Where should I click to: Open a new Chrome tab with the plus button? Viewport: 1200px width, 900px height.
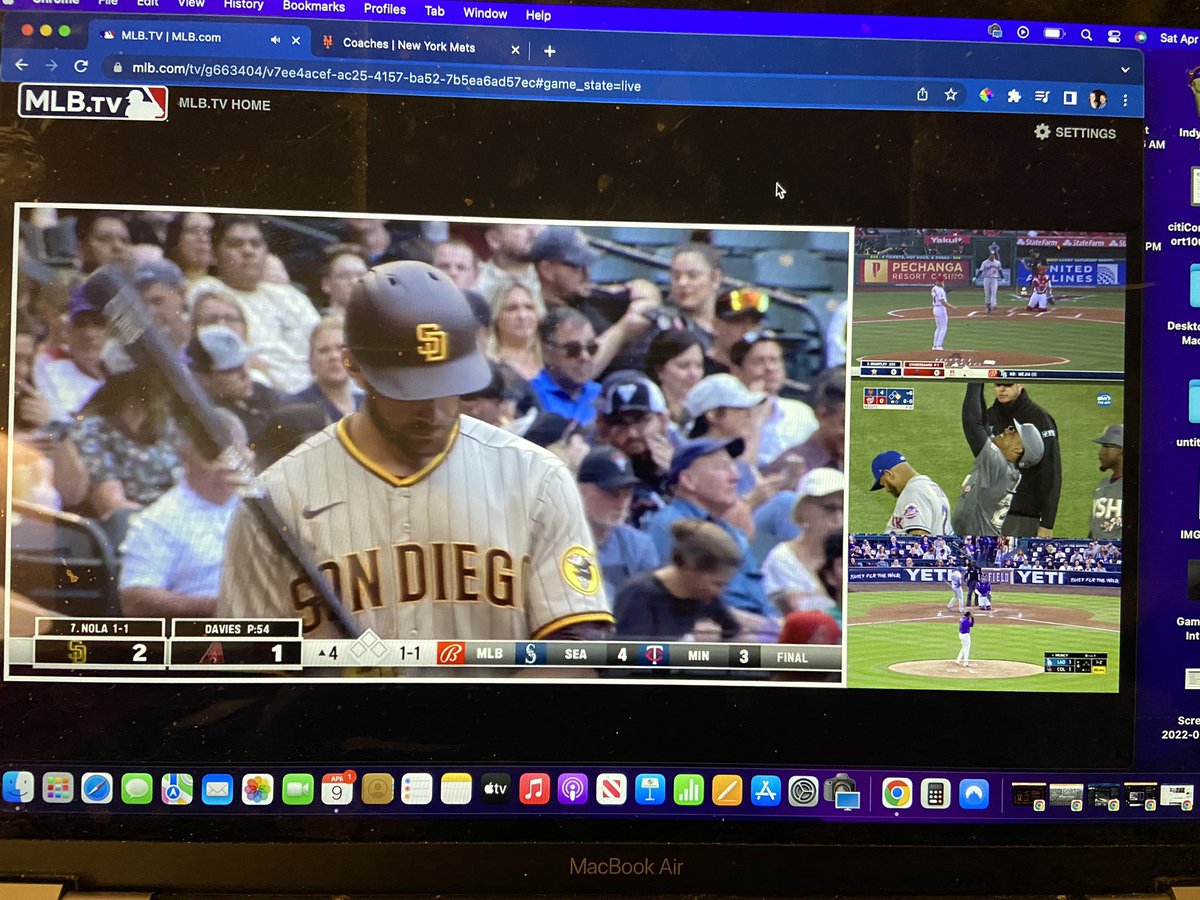(x=549, y=51)
